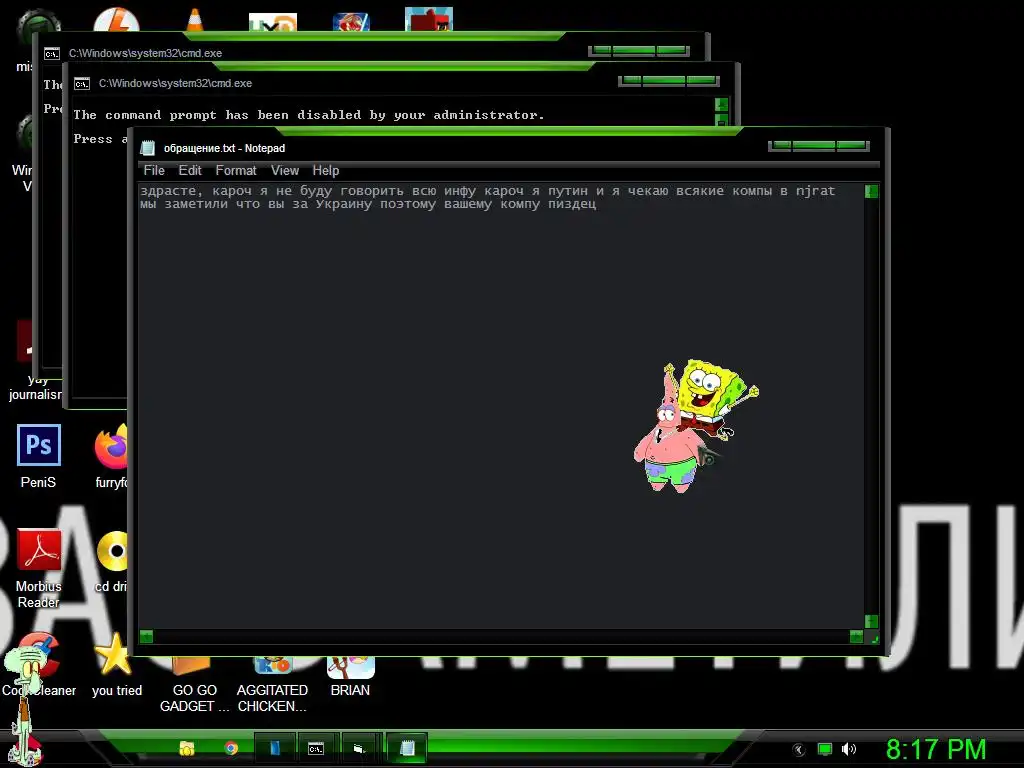1024x768 pixels.
Task: Switch to the cmd.exe taskbar button
Action: (x=316, y=748)
